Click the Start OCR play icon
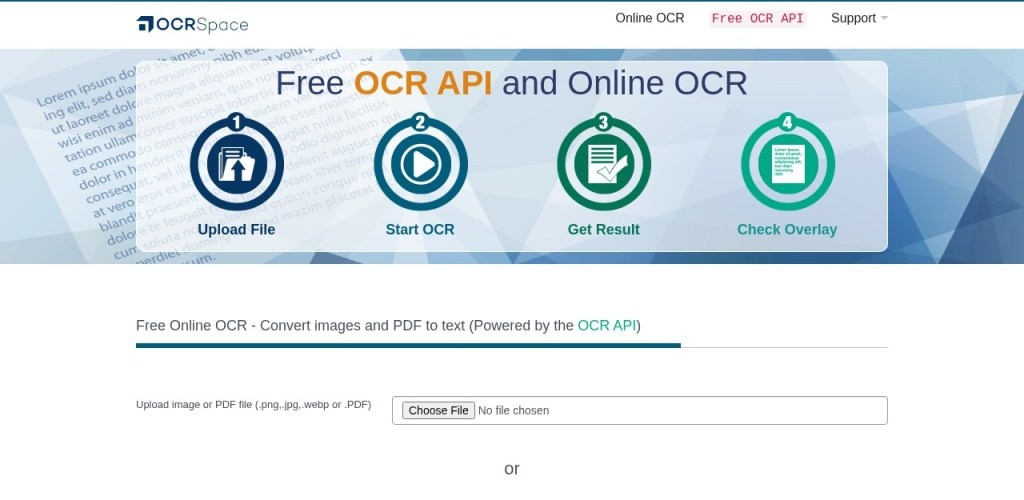1024x500 pixels. (420, 165)
